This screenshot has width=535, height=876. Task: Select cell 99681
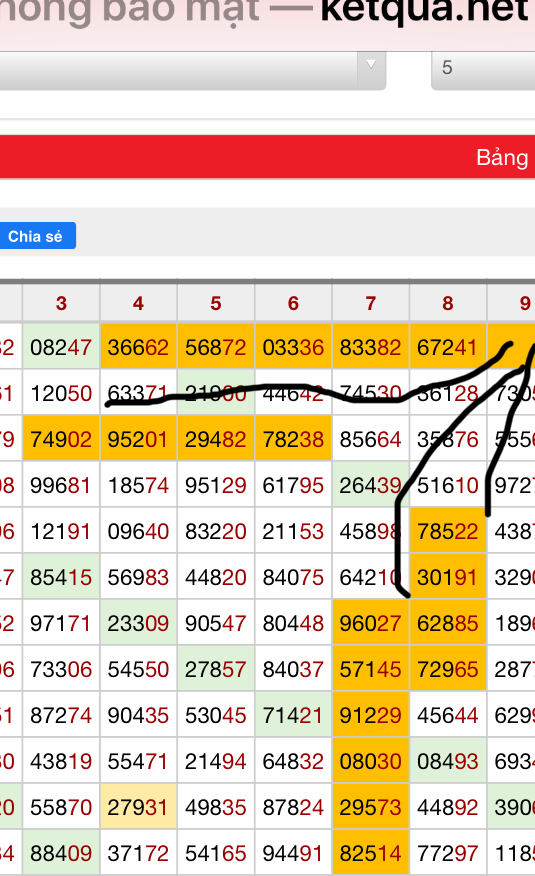[61, 484]
